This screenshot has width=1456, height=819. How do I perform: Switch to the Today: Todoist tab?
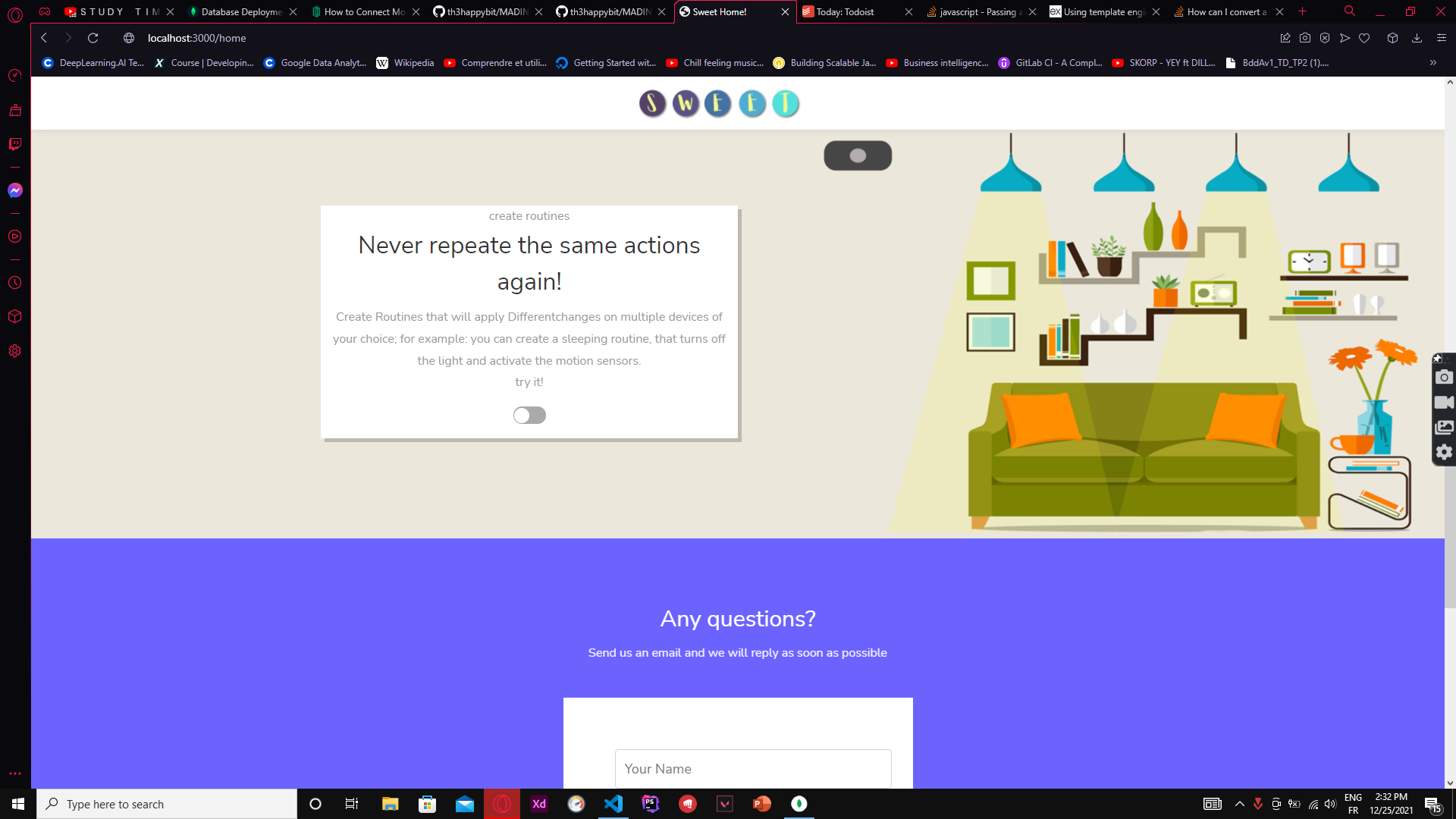845,12
